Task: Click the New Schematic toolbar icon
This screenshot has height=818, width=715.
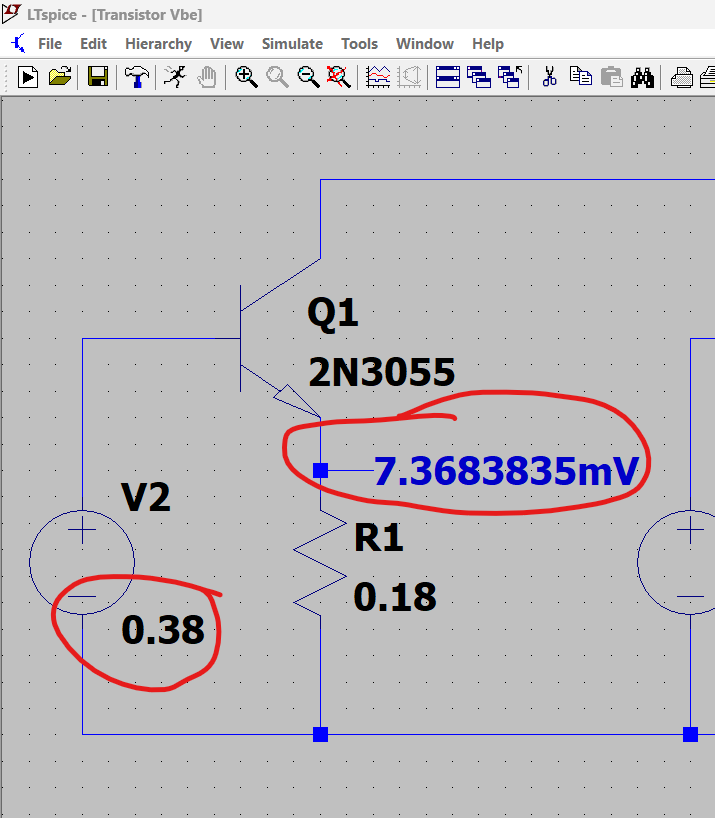Action: 28,77
